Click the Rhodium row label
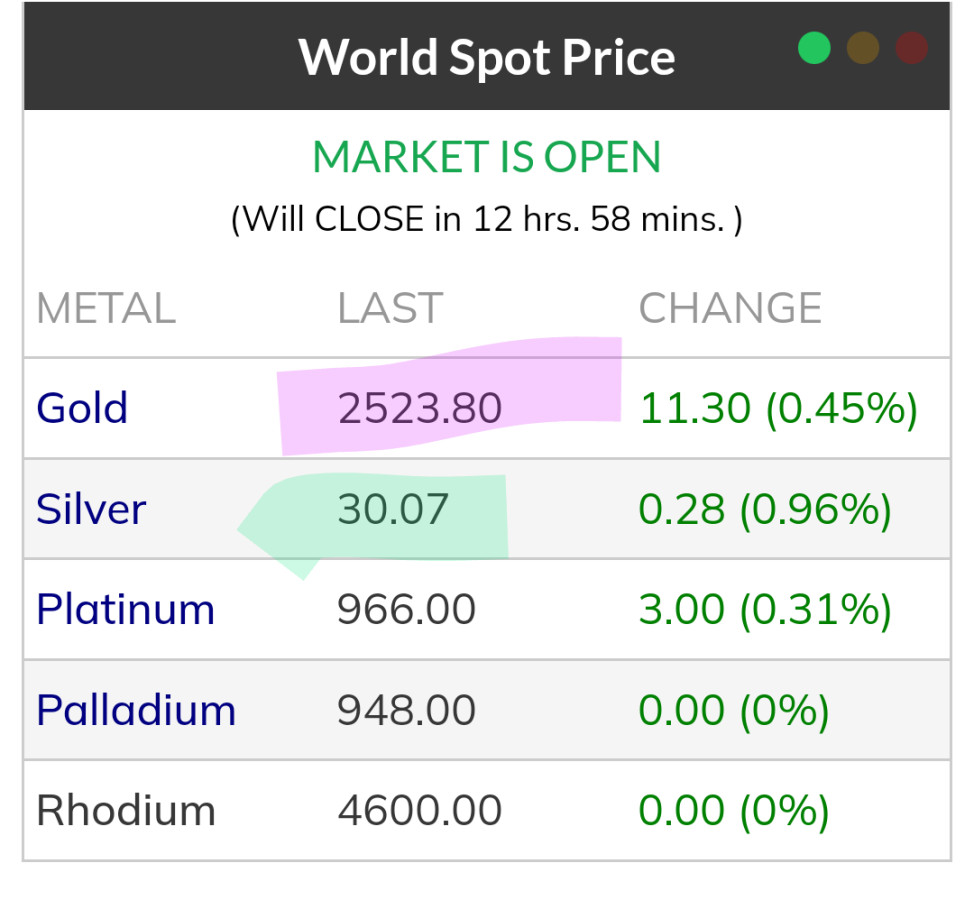The height and width of the screenshot is (900, 974). (x=126, y=810)
